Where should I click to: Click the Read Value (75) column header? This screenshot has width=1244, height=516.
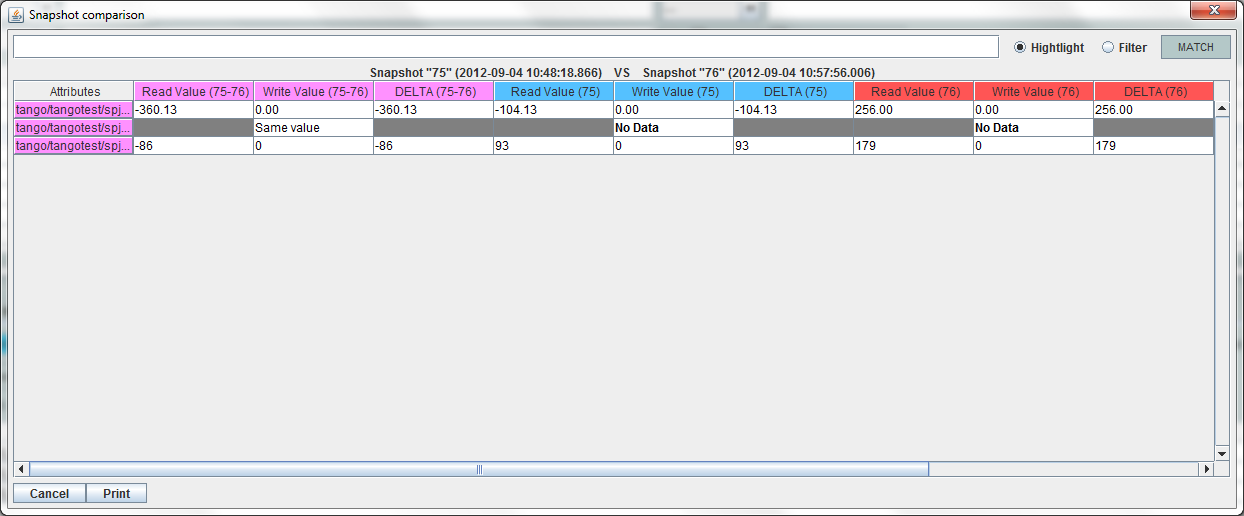tap(554, 91)
